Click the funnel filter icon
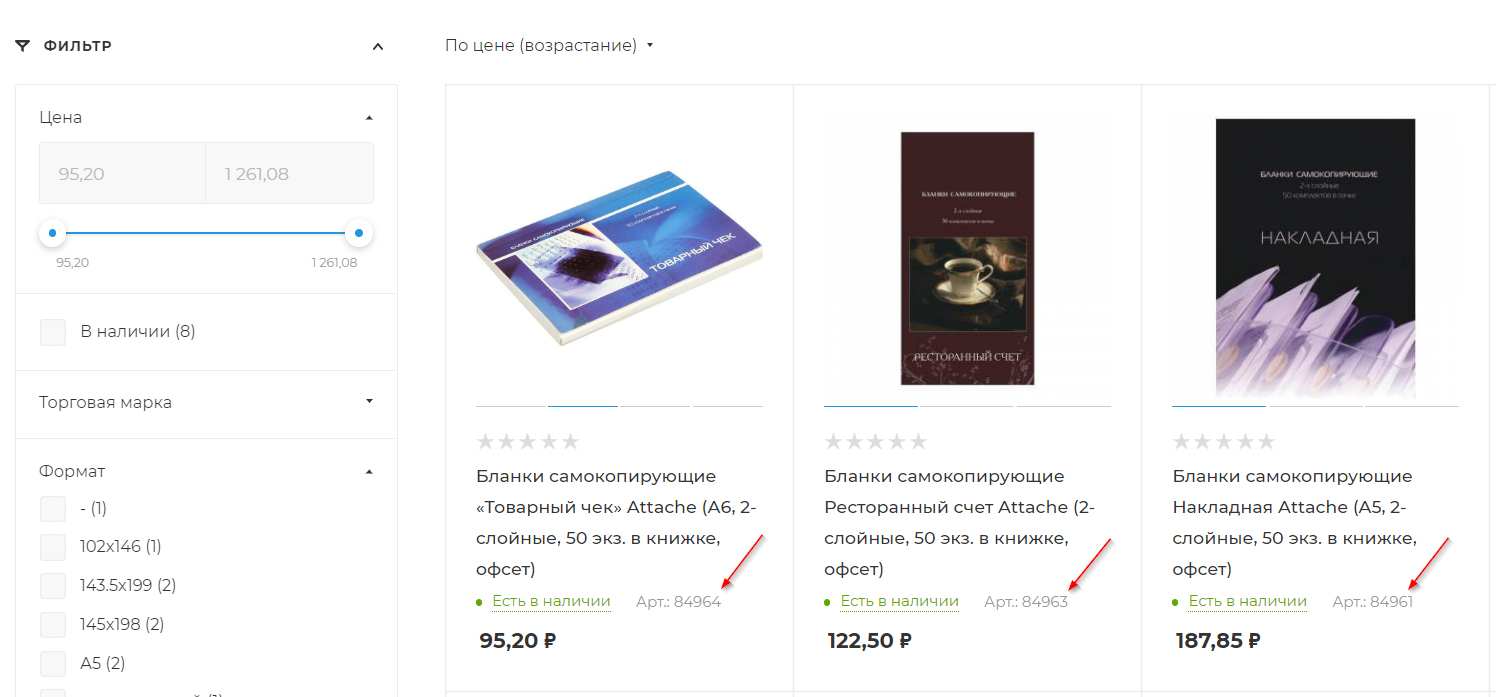 [23, 46]
